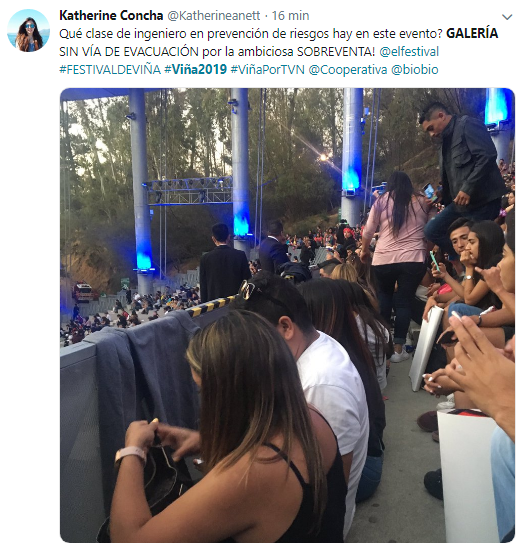Open the #FESTIVALDEVIÑA hashtag
The width and height of the screenshot is (518, 543).
click(x=110, y=70)
